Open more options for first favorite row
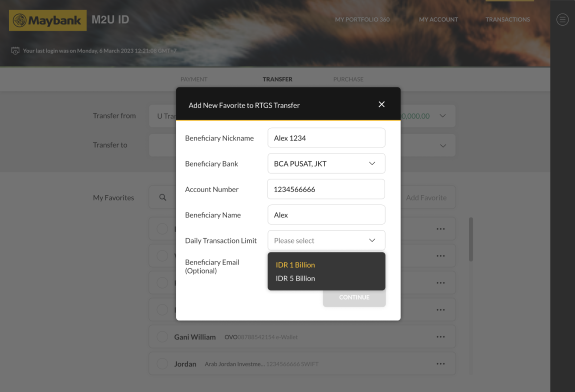Screen dimensions: 575x392 (440, 229)
